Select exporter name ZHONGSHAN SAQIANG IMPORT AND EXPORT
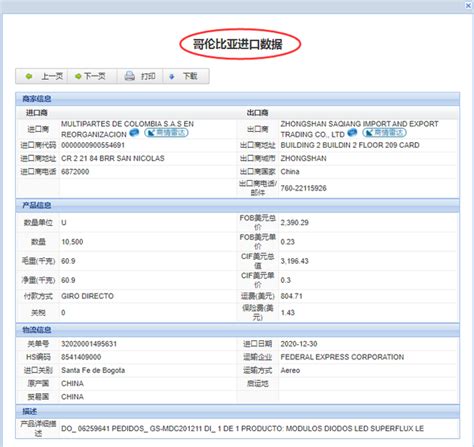Viewport: 474px width, 447px height. [x=359, y=124]
